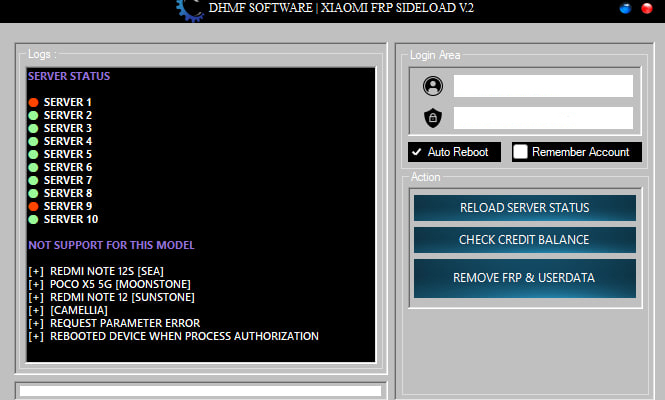Click the DHMF gear logo icon
This screenshot has width=665, height=400.
pos(191,10)
